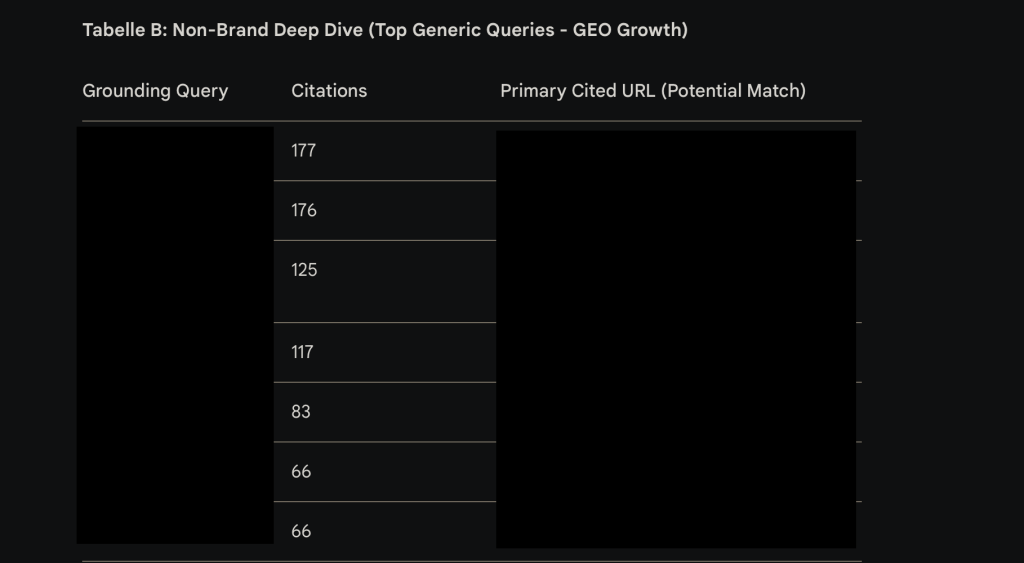
Task: Click the redacted Grounding Query cell in the 177 row
Action: coord(175,152)
